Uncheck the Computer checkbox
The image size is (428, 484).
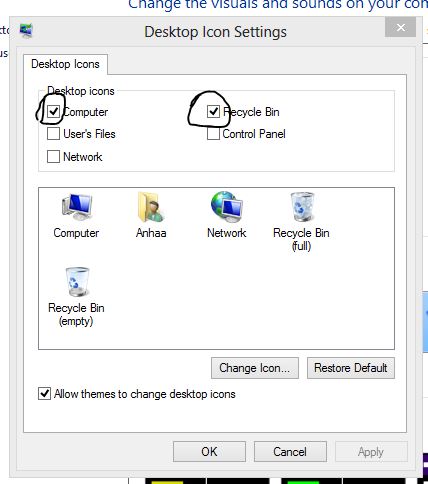[53, 112]
